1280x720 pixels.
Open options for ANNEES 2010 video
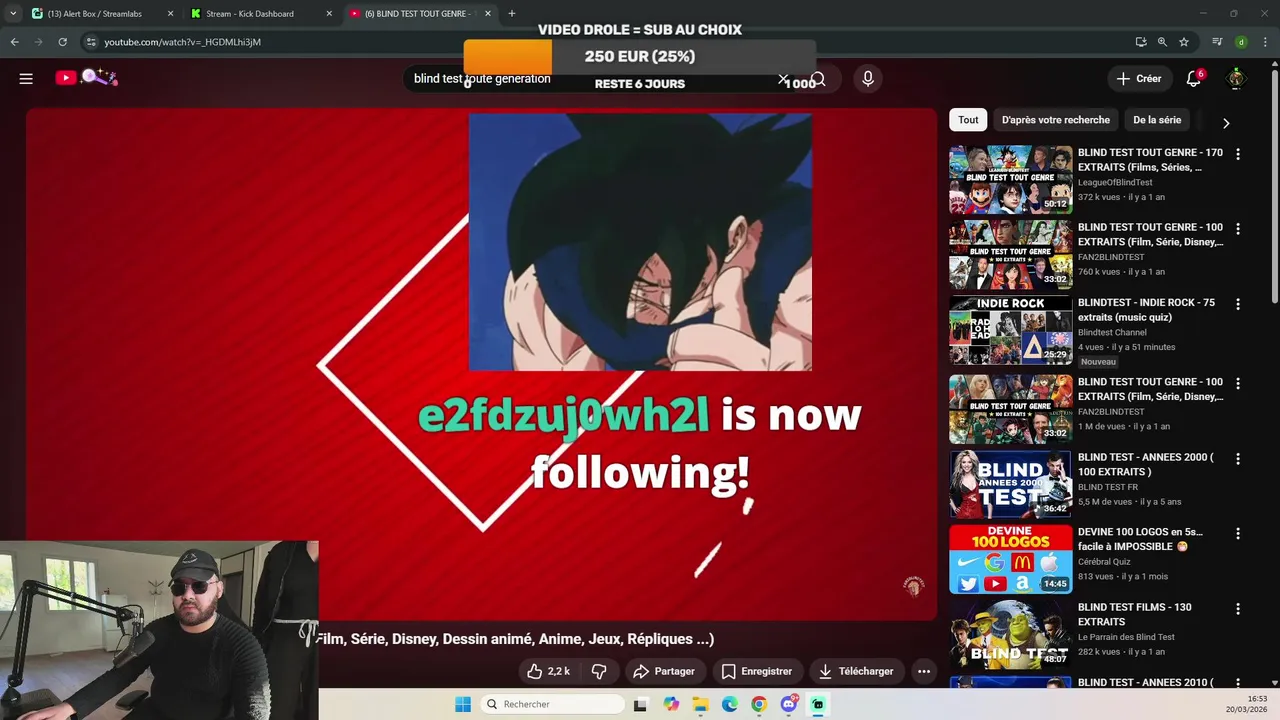tap(1238, 684)
